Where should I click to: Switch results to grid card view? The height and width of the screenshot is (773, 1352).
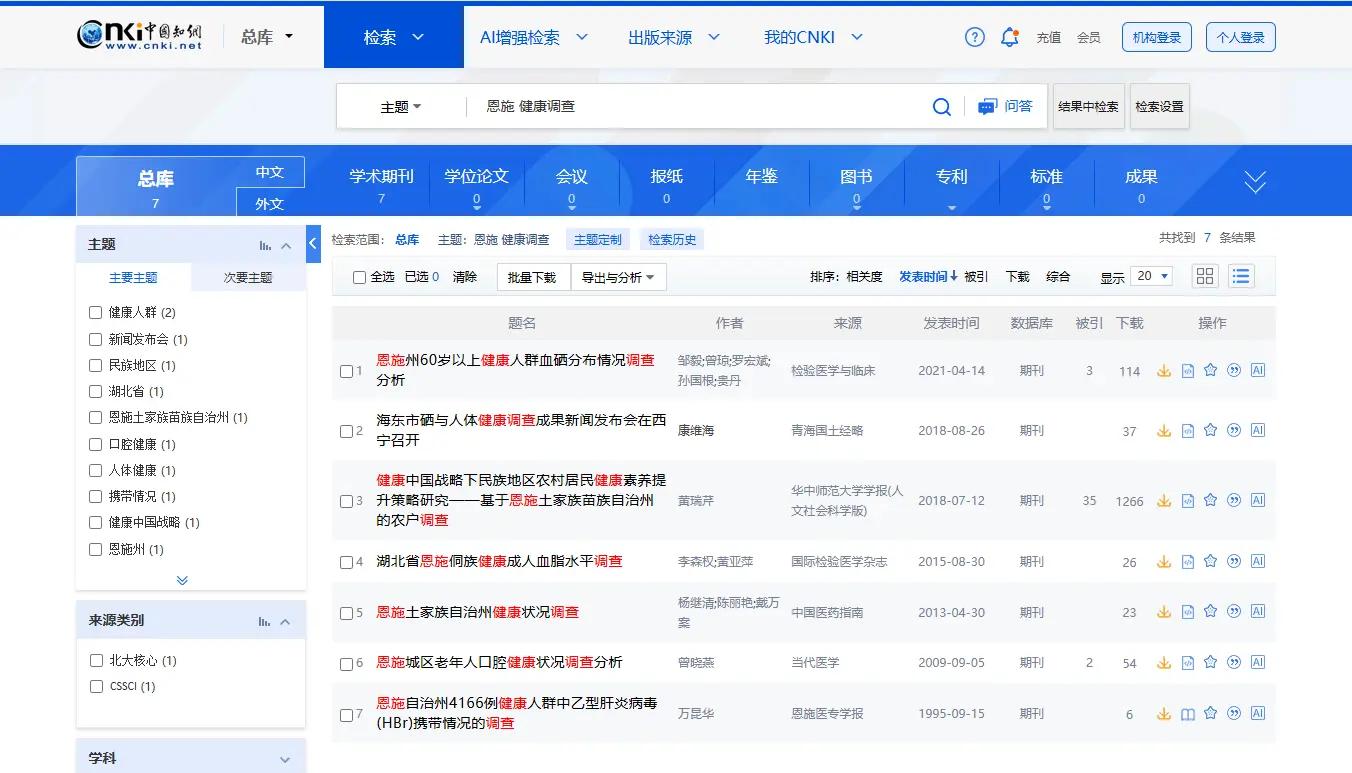click(x=1204, y=276)
